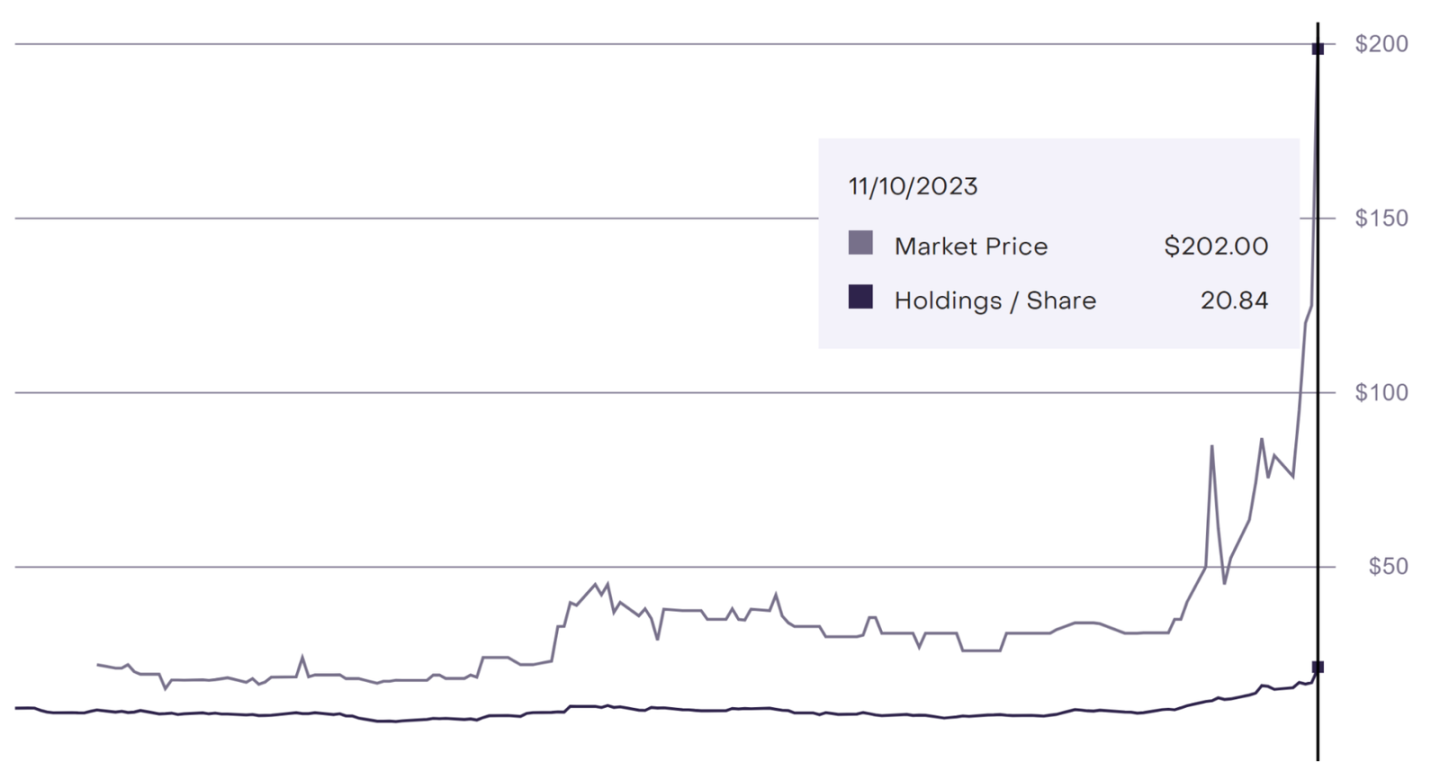Click the Holdings / Share label in tooltip
Image resolution: width=1440 pixels, height=762 pixels.
point(995,300)
